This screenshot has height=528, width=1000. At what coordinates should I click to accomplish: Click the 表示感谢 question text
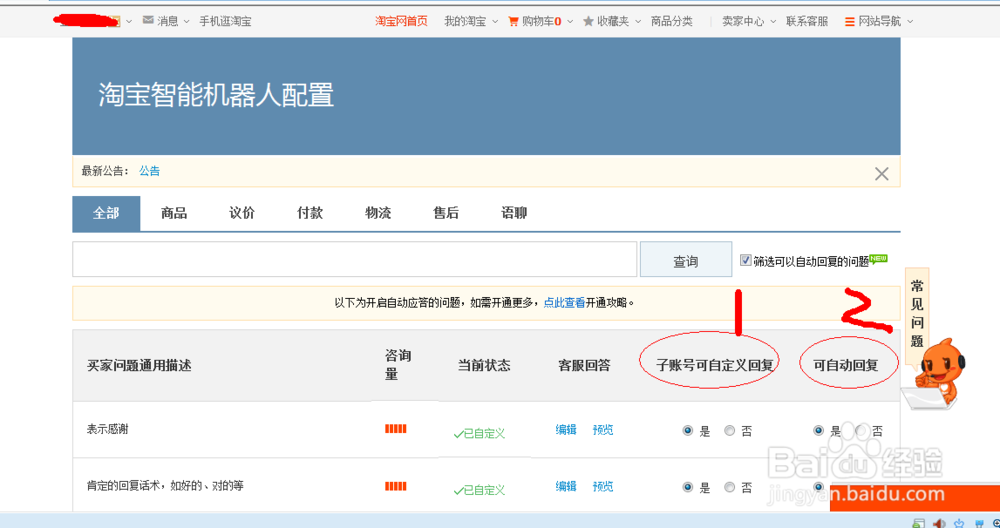(108, 430)
